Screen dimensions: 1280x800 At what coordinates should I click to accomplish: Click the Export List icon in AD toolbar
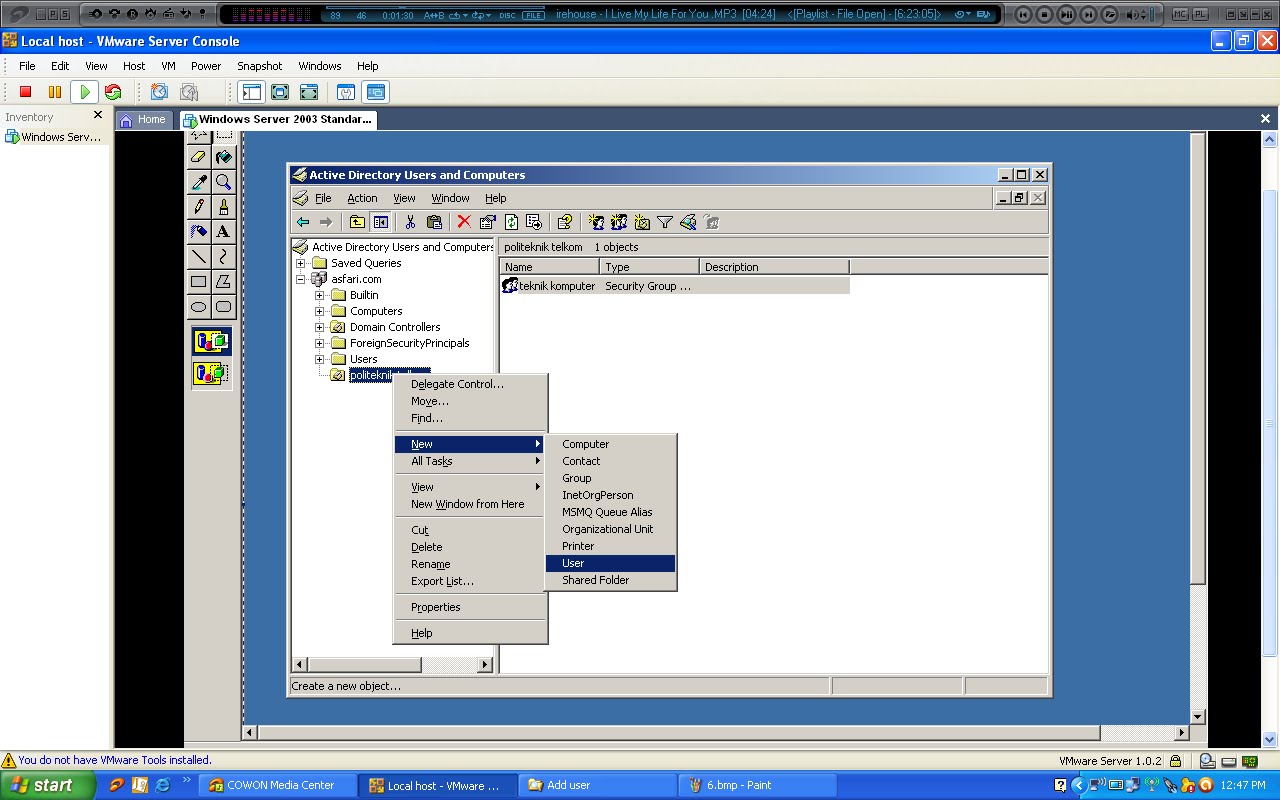pyautogui.click(x=534, y=222)
